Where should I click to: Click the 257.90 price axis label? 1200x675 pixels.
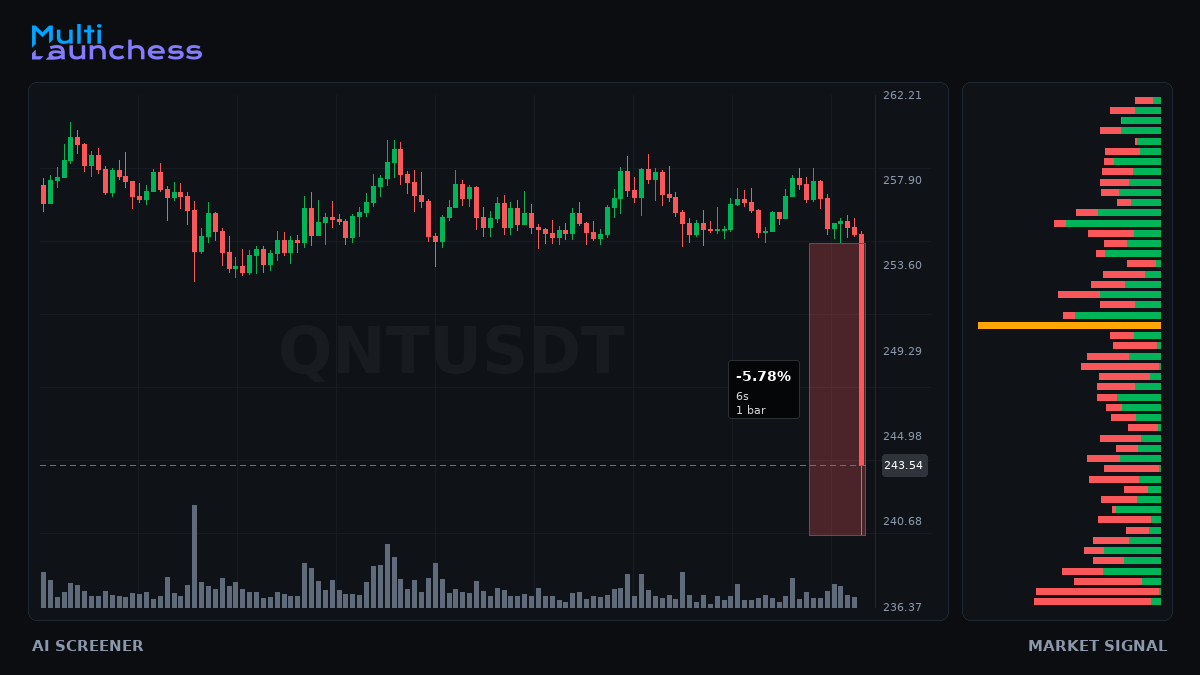(902, 180)
